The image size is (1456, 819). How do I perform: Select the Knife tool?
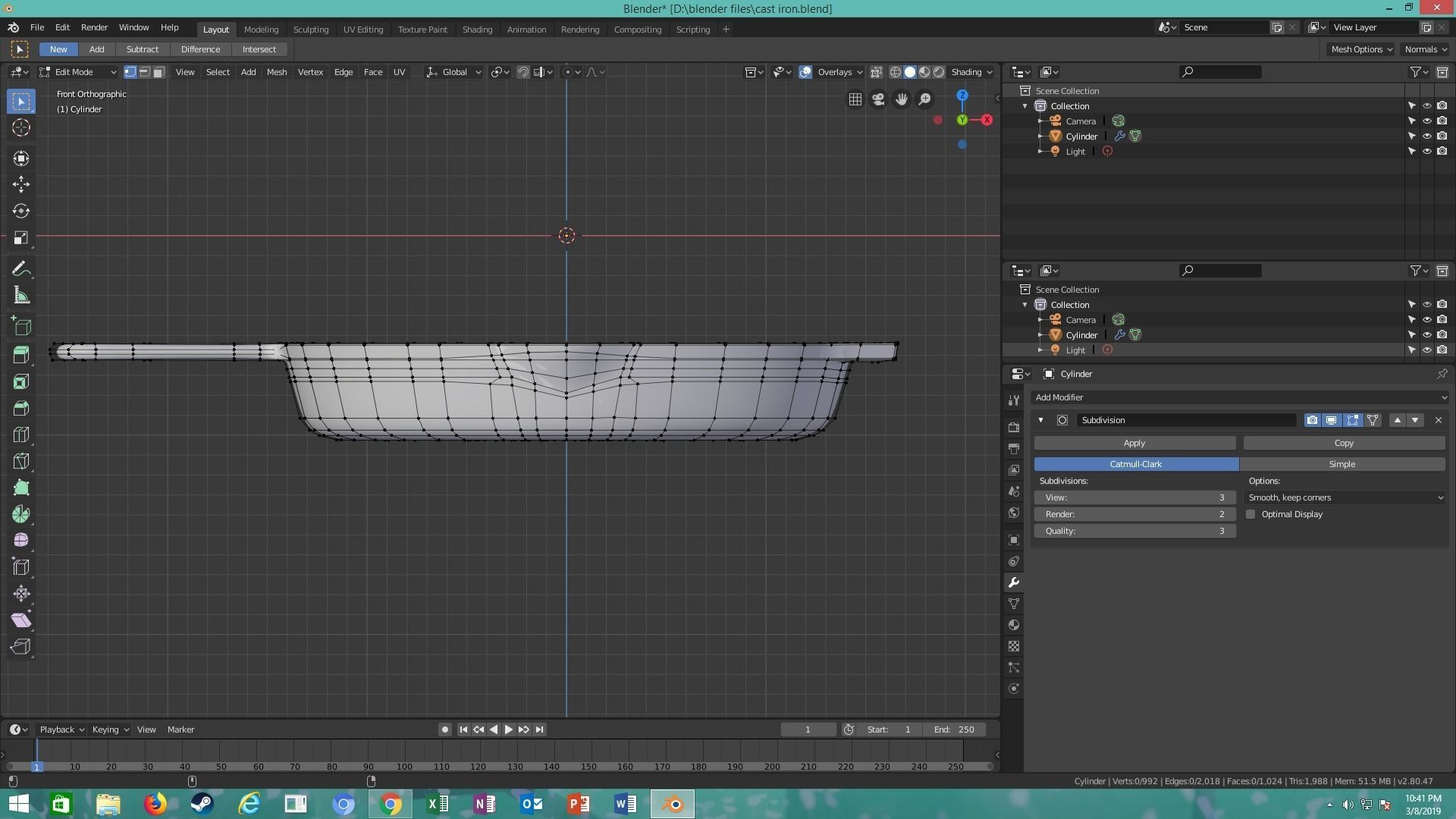20,461
